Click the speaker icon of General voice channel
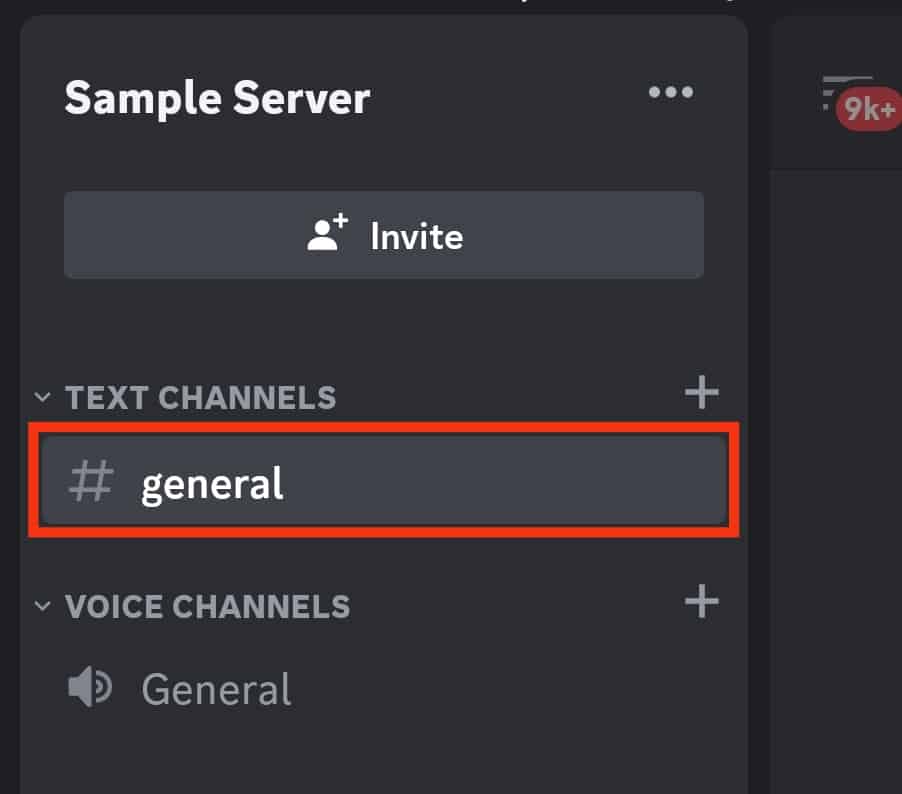Image resolution: width=902 pixels, height=794 pixels. tap(90, 688)
